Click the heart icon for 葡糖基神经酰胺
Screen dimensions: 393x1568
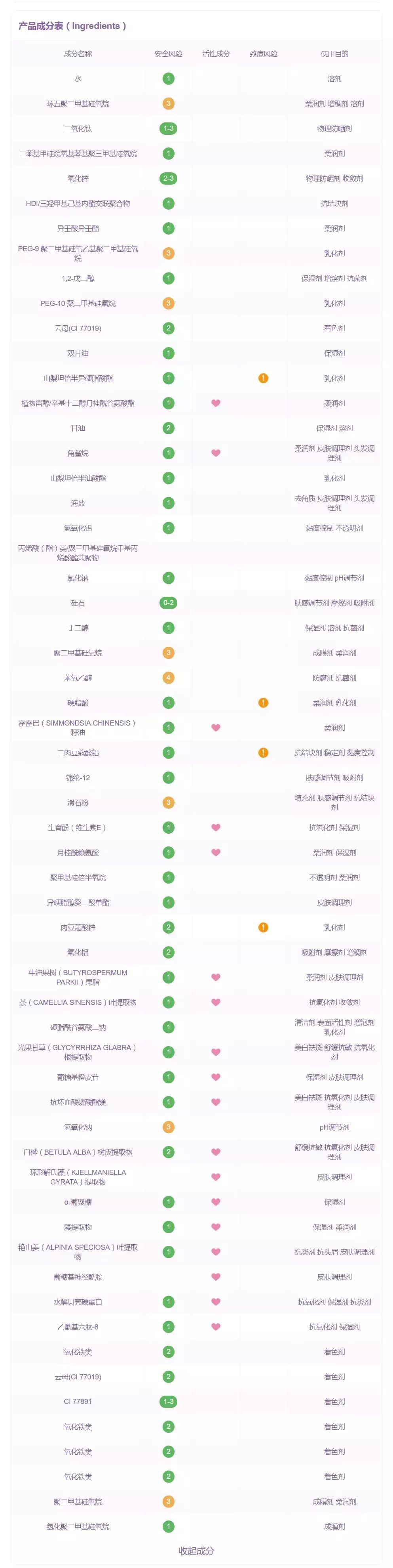[x=215, y=1276]
